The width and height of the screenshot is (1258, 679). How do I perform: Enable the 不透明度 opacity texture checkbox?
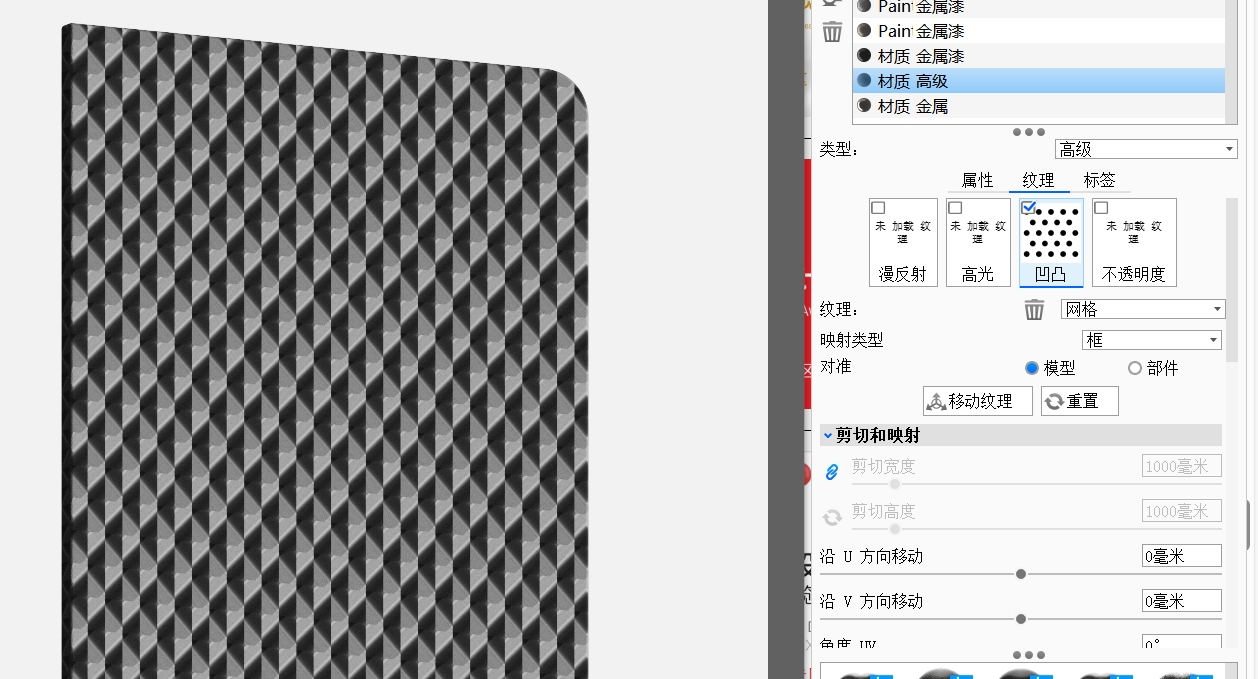tap(1101, 208)
